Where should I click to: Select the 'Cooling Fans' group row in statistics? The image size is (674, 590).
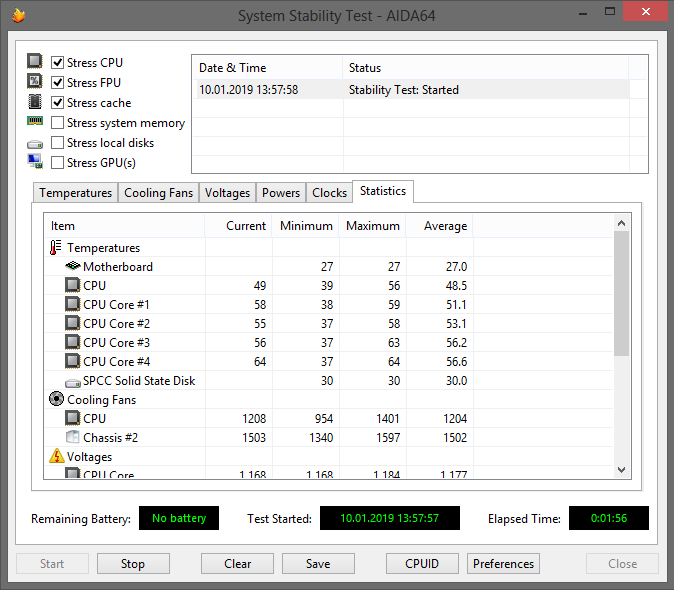tap(329, 400)
